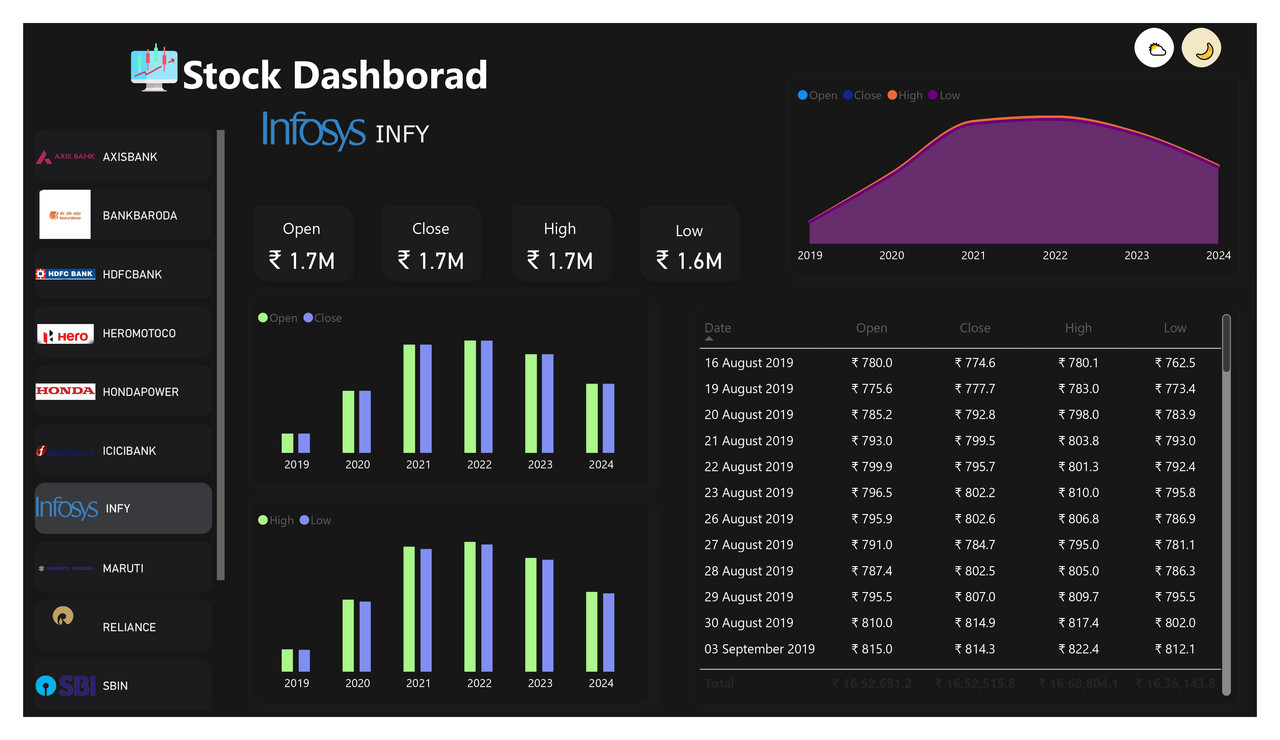
Task: Switch to light mode with the sun icon
Action: (x=1154, y=47)
